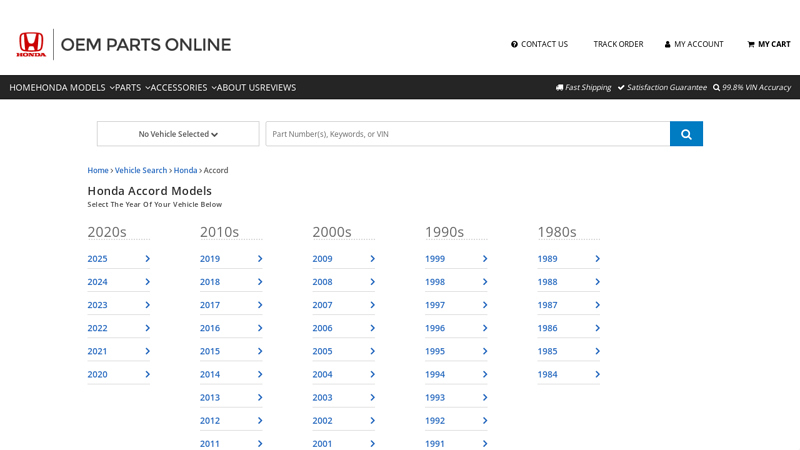Click the Satisfaction Guarantee checkmark badge
The image size is (800, 450).
[x=662, y=87]
